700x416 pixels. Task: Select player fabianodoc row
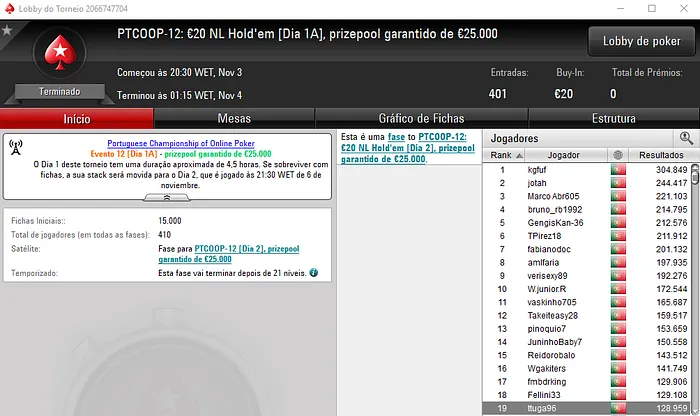[587, 249]
